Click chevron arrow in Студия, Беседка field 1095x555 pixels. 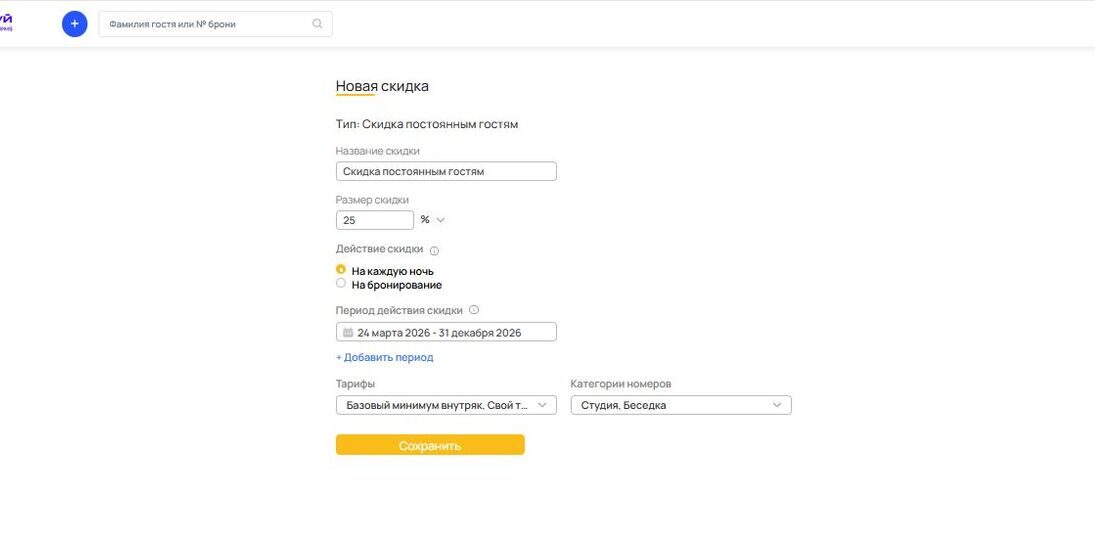pos(777,405)
